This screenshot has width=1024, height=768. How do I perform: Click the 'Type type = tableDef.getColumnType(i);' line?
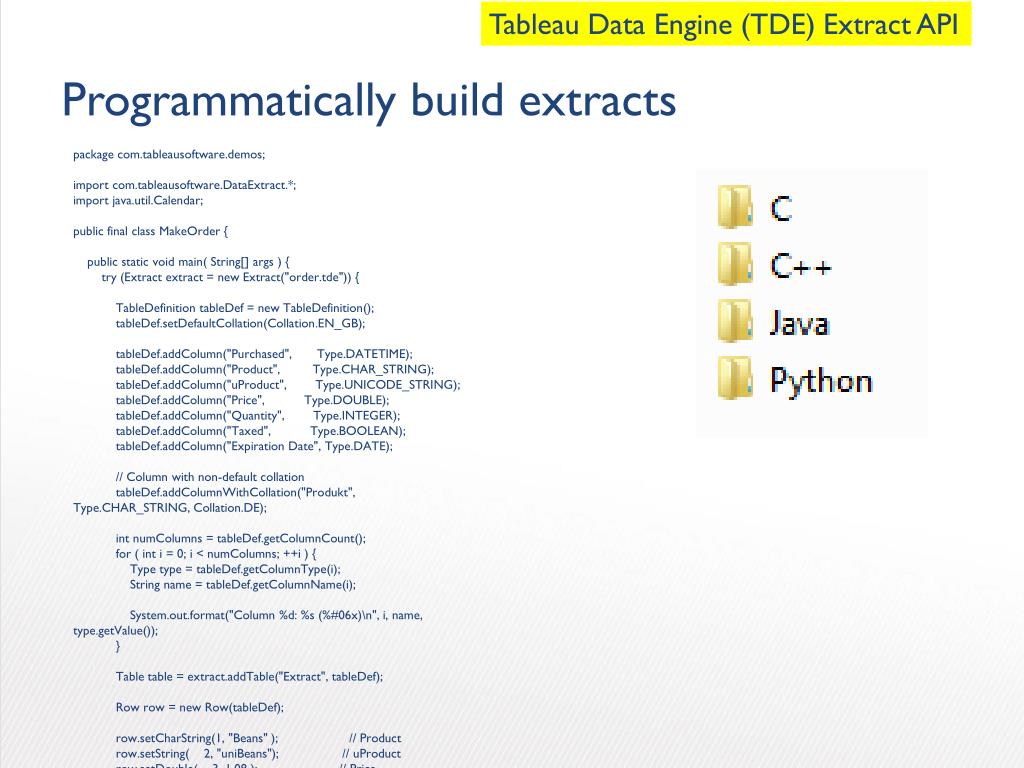tap(235, 569)
